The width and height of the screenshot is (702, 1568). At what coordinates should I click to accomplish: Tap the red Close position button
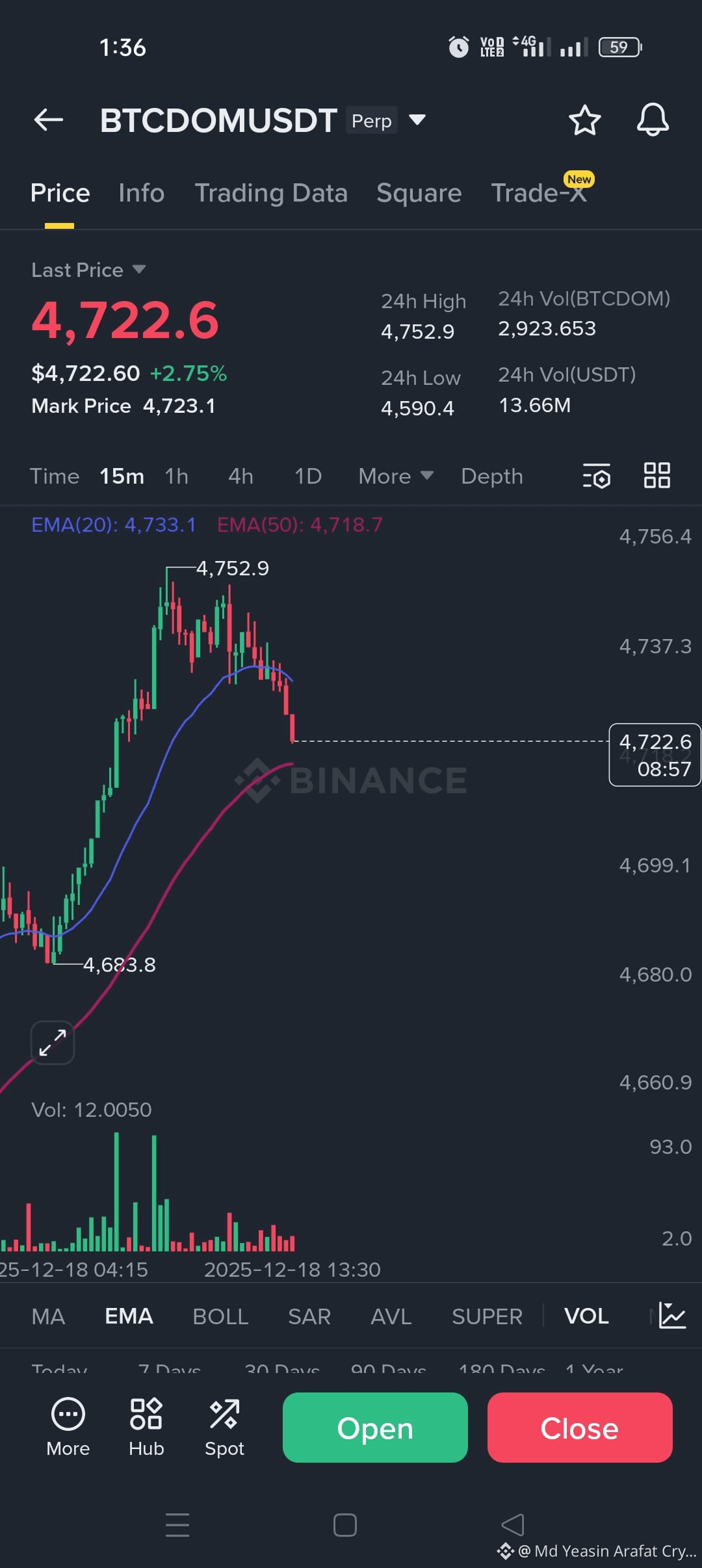(x=580, y=1428)
